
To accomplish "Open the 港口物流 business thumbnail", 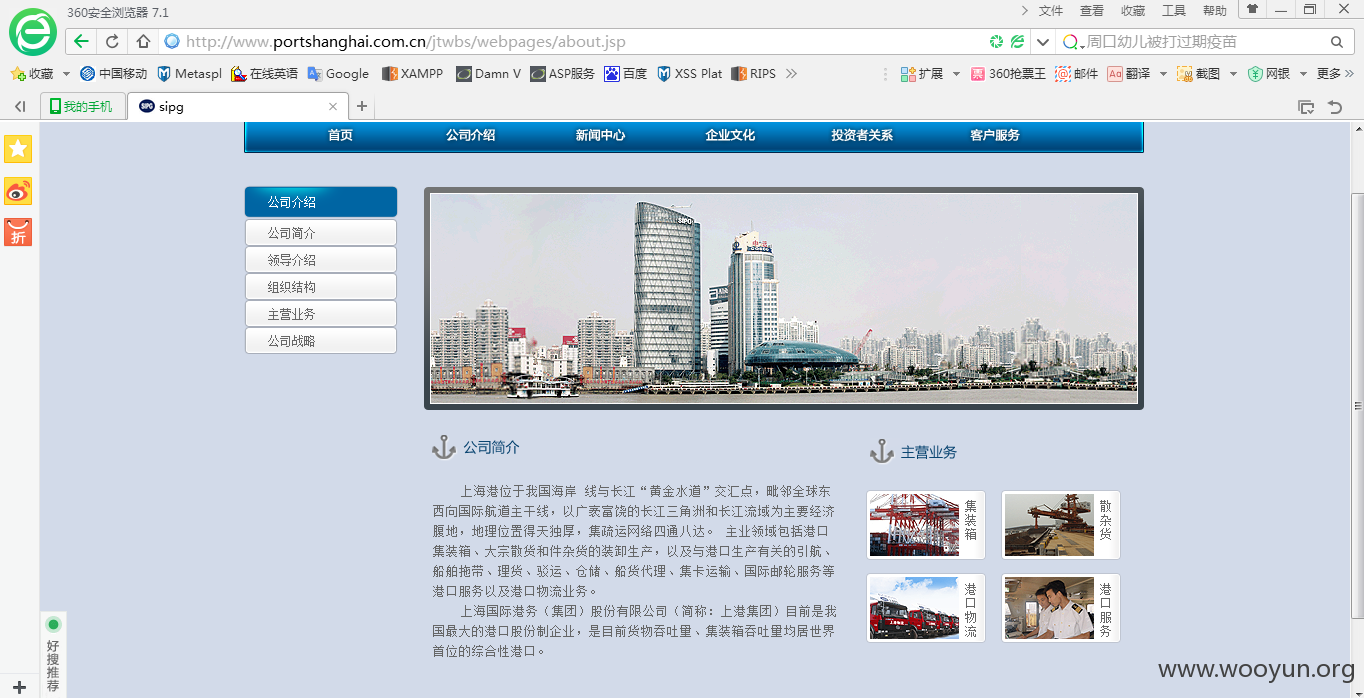I will tap(926, 608).
